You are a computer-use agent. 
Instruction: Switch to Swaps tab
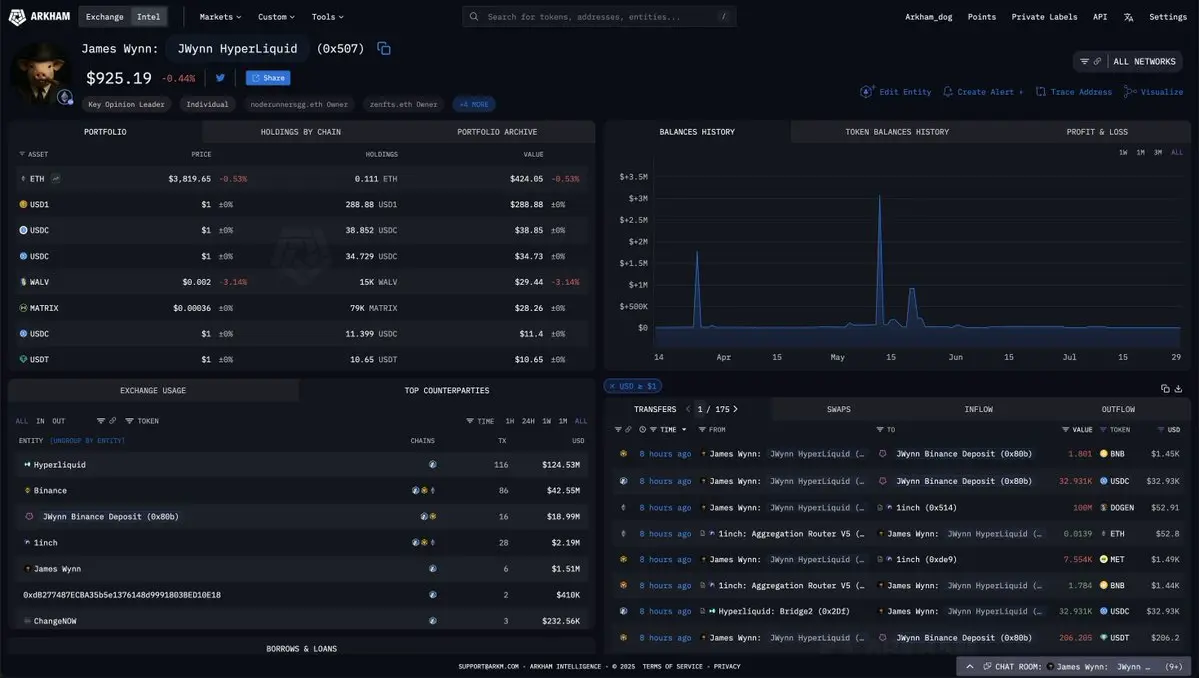coord(838,409)
